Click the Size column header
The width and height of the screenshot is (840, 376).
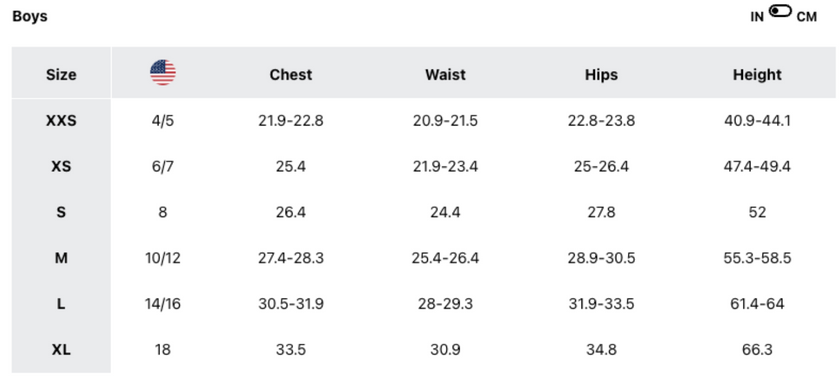coord(61,74)
